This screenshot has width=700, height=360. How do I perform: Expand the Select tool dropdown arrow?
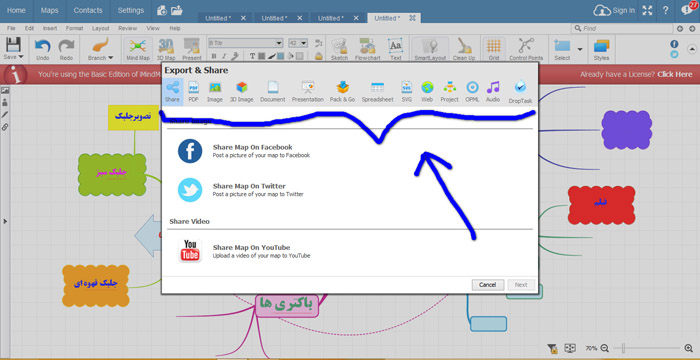pos(580,49)
